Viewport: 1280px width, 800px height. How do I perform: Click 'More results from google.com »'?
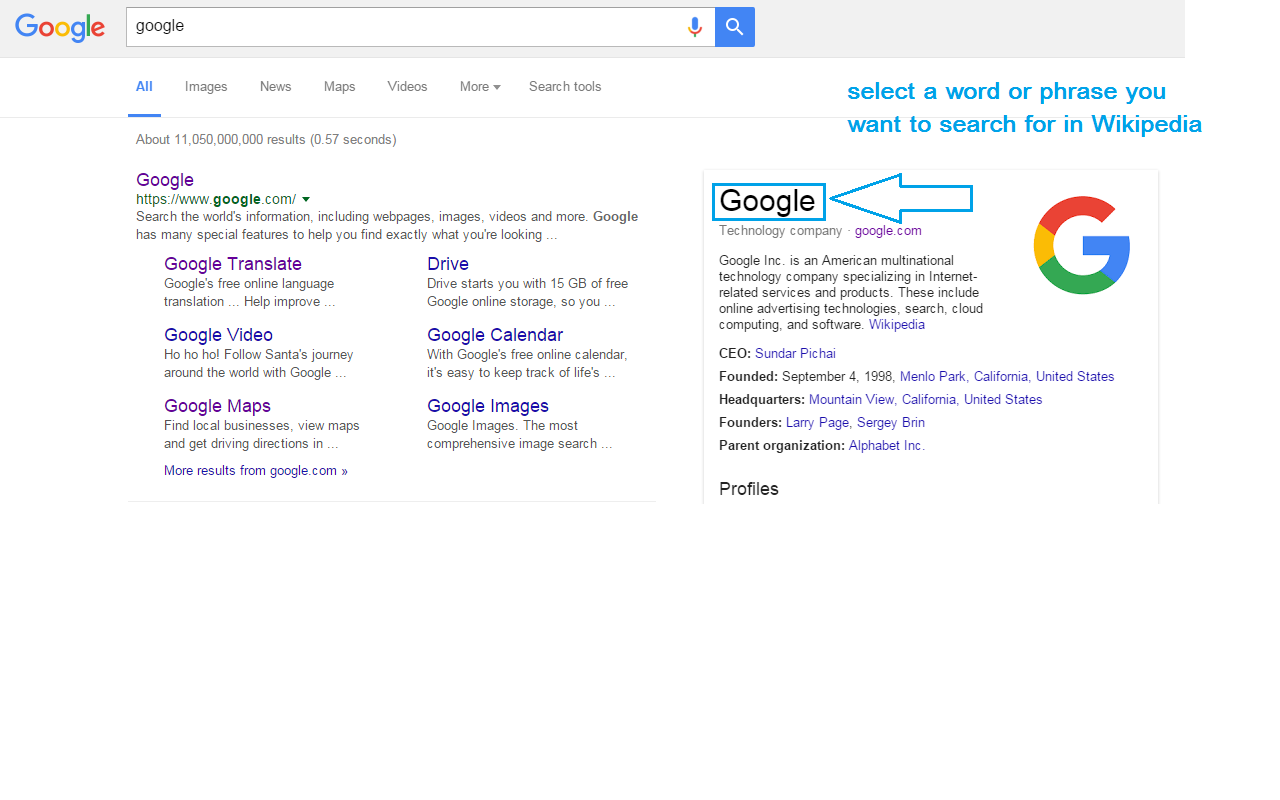256,471
